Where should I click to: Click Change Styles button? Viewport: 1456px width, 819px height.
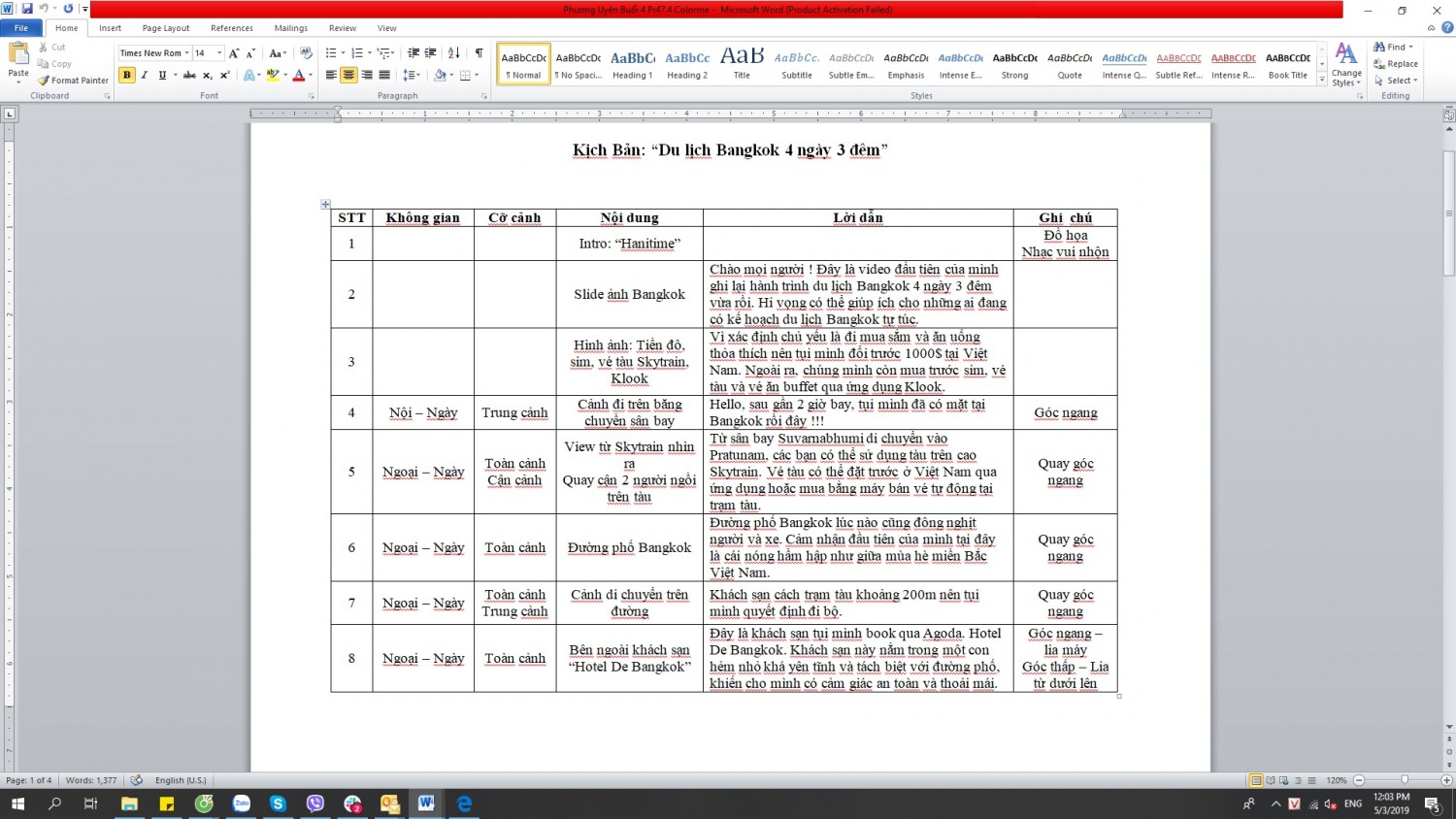pyautogui.click(x=1346, y=64)
